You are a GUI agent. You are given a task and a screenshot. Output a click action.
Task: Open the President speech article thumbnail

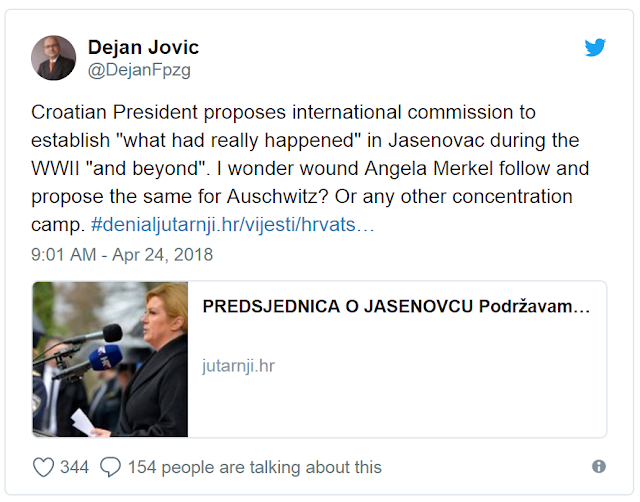pyautogui.click(x=110, y=359)
